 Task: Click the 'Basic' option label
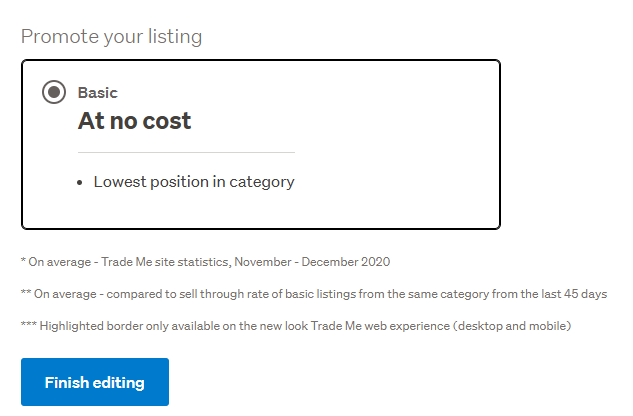pos(98,93)
